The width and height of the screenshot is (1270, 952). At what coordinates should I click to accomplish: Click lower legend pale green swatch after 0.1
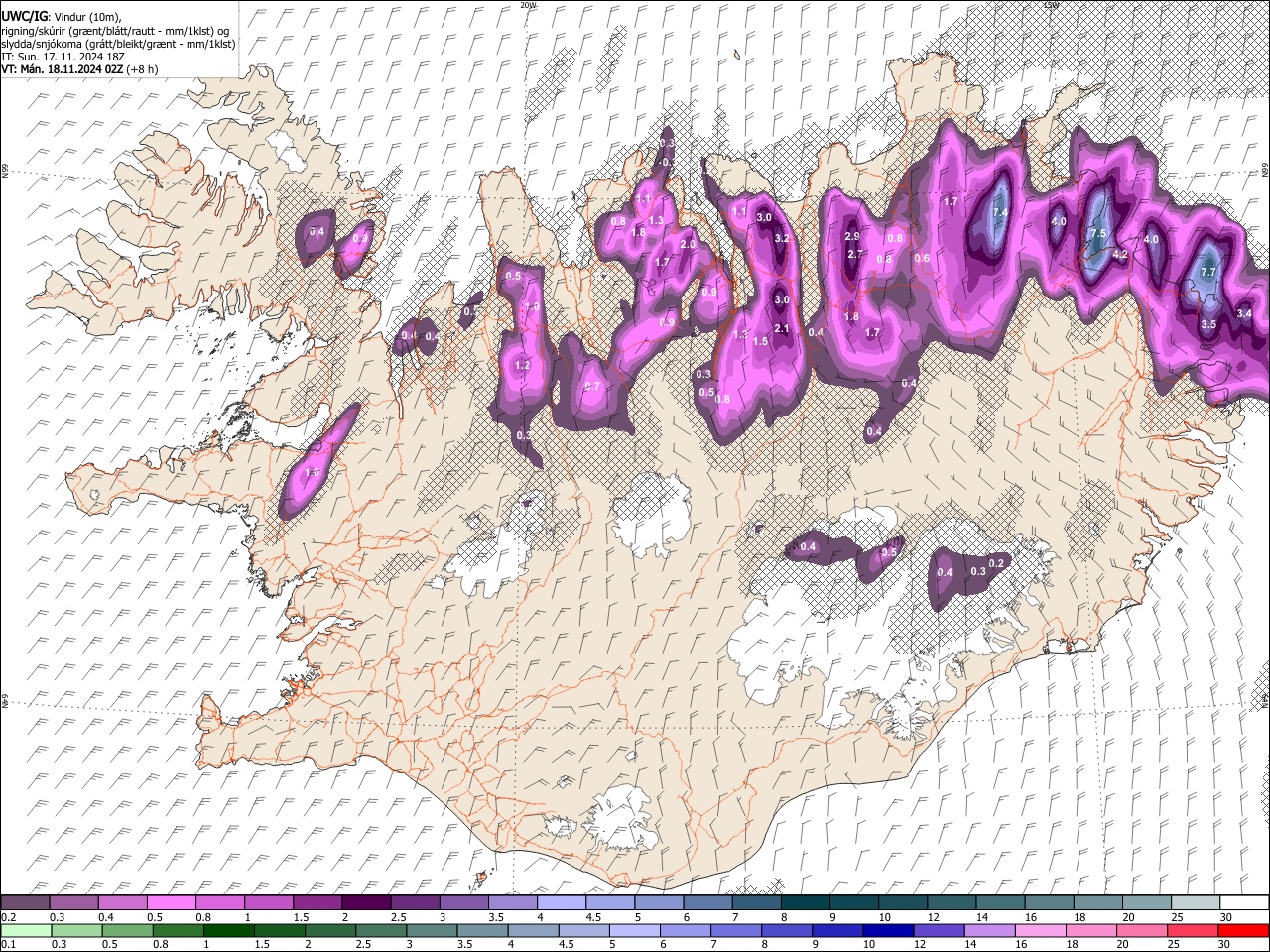(25, 930)
